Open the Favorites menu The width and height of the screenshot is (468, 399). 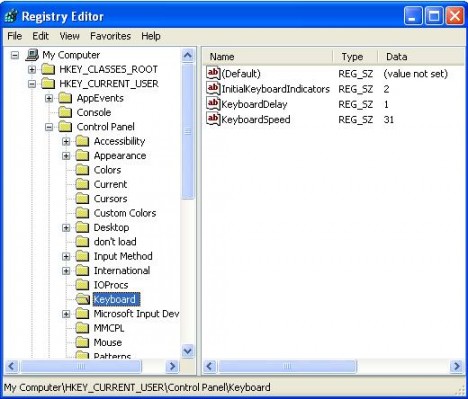click(x=110, y=36)
